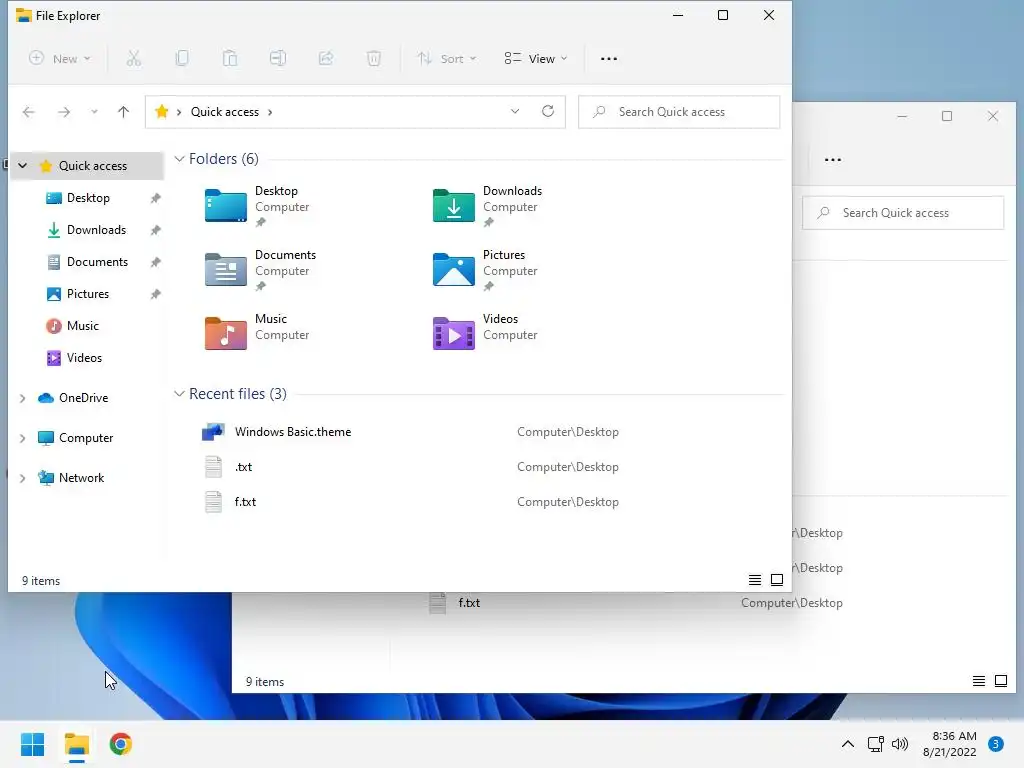The image size is (1024, 768).
Task: Open the network tray icon
Action: tap(875, 744)
